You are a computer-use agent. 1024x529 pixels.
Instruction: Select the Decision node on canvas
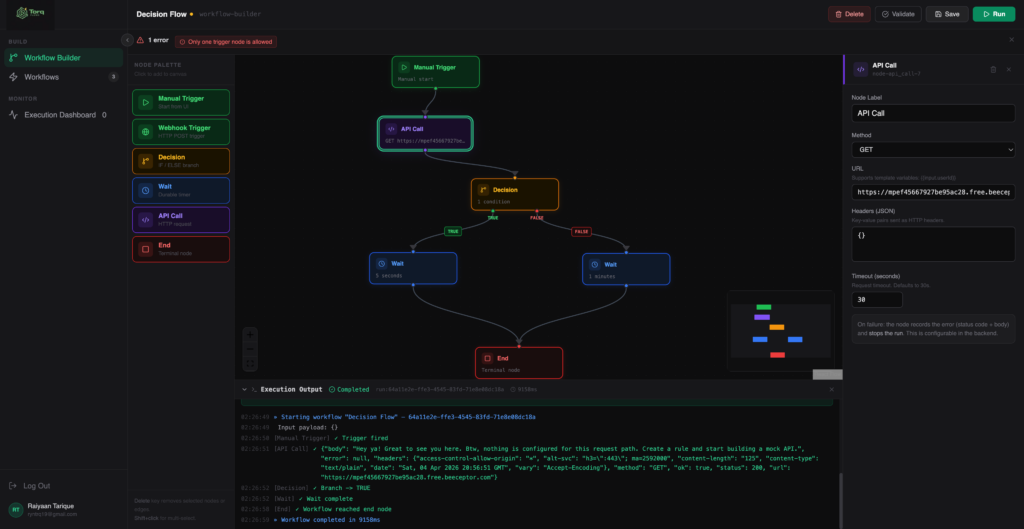tap(515, 195)
